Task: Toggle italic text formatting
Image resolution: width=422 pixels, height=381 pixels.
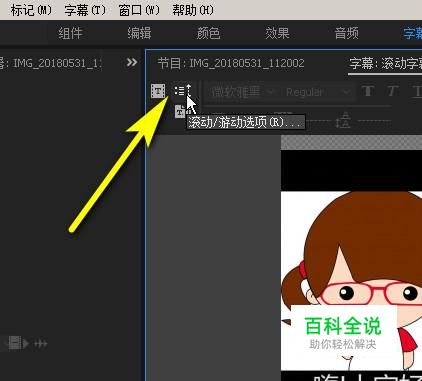Action: point(392,91)
